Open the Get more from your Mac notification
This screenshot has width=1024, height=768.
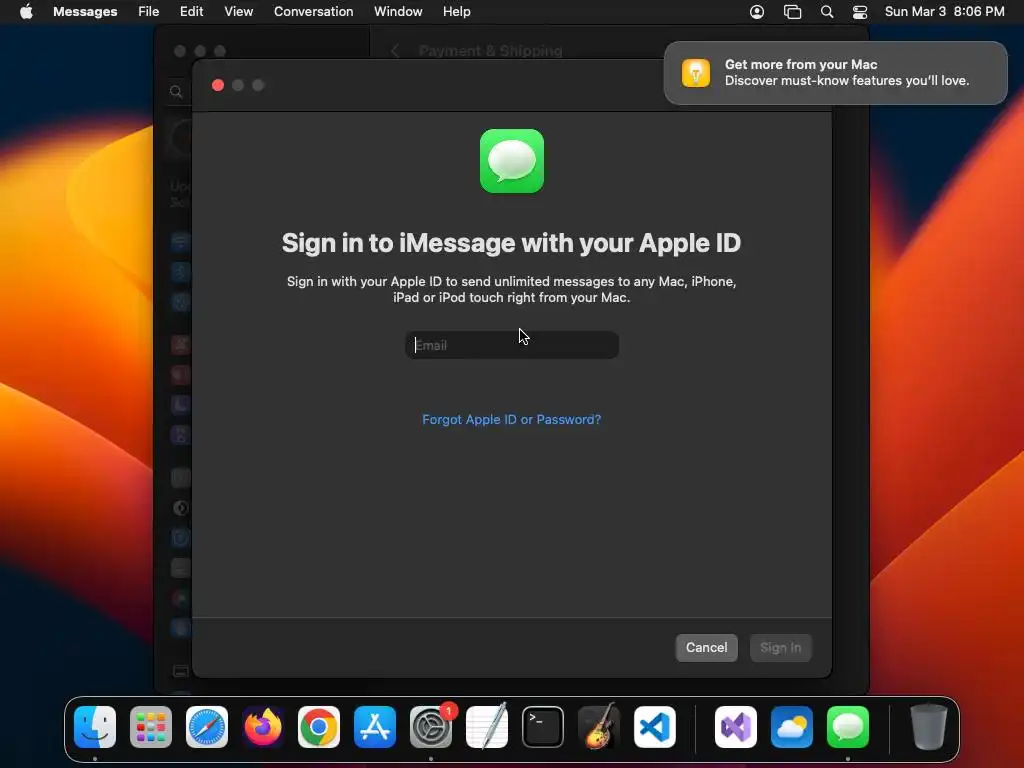coord(835,72)
